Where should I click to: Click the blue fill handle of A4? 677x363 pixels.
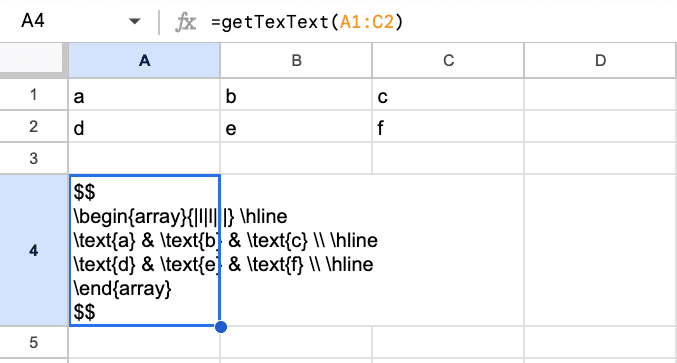(x=221, y=327)
